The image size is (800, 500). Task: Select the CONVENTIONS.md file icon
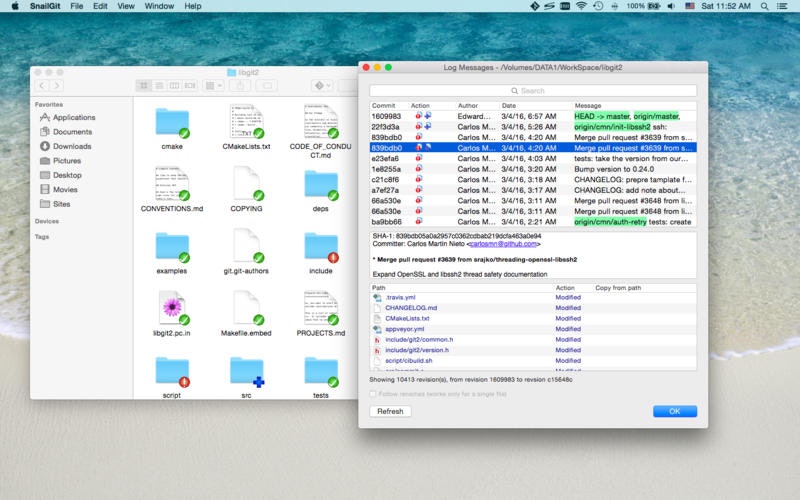pyautogui.click(x=172, y=184)
